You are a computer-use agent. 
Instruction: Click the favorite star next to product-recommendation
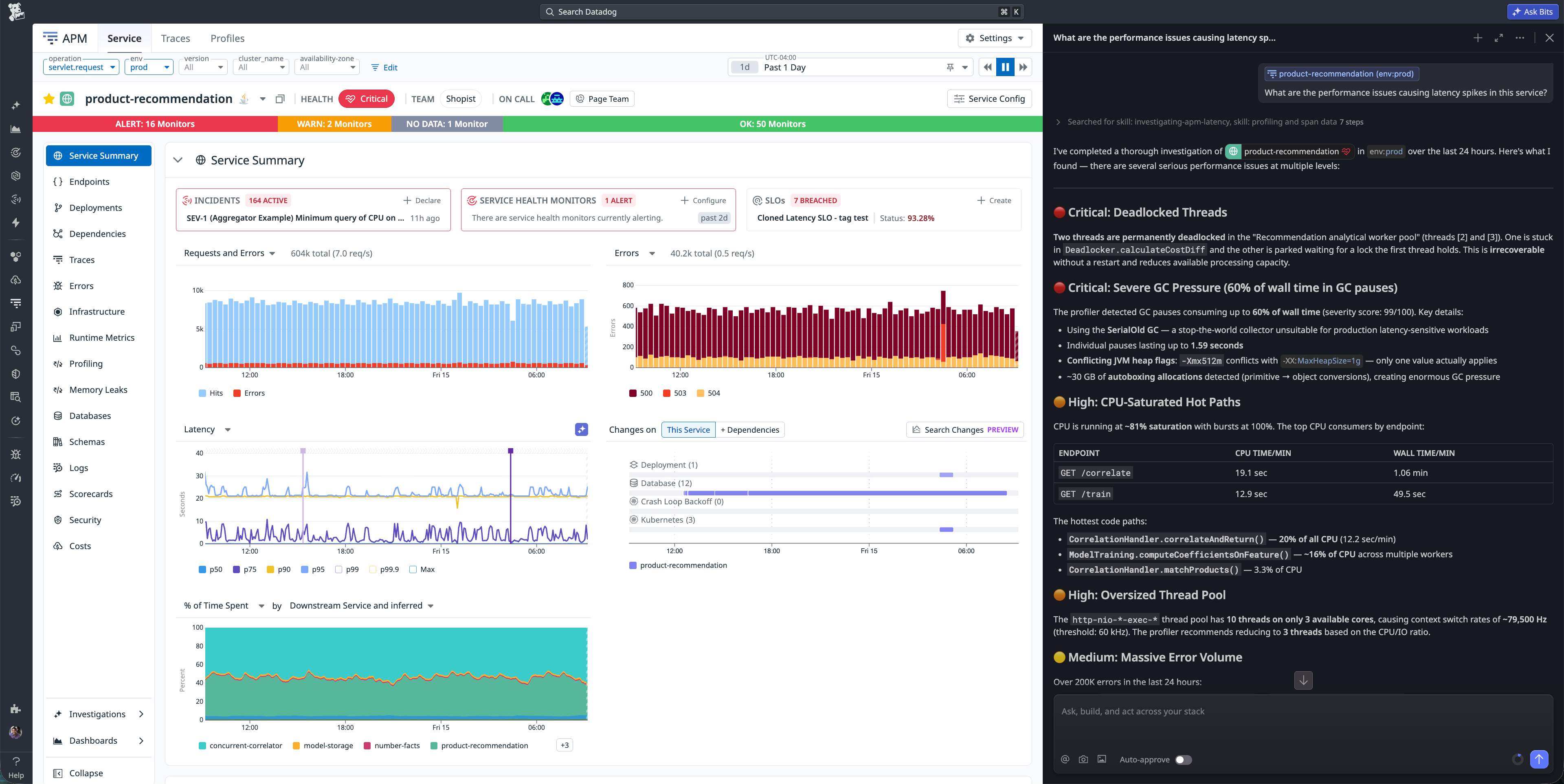pos(48,99)
